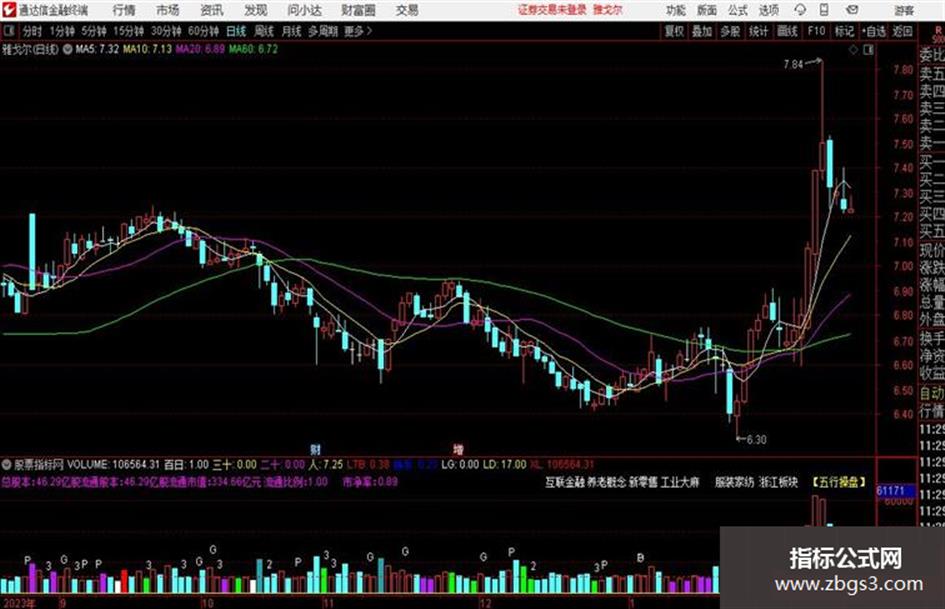The width and height of the screenshot is (945, 609).
Task: Toggle the left panel layout icon
Action: coord(8,31)
